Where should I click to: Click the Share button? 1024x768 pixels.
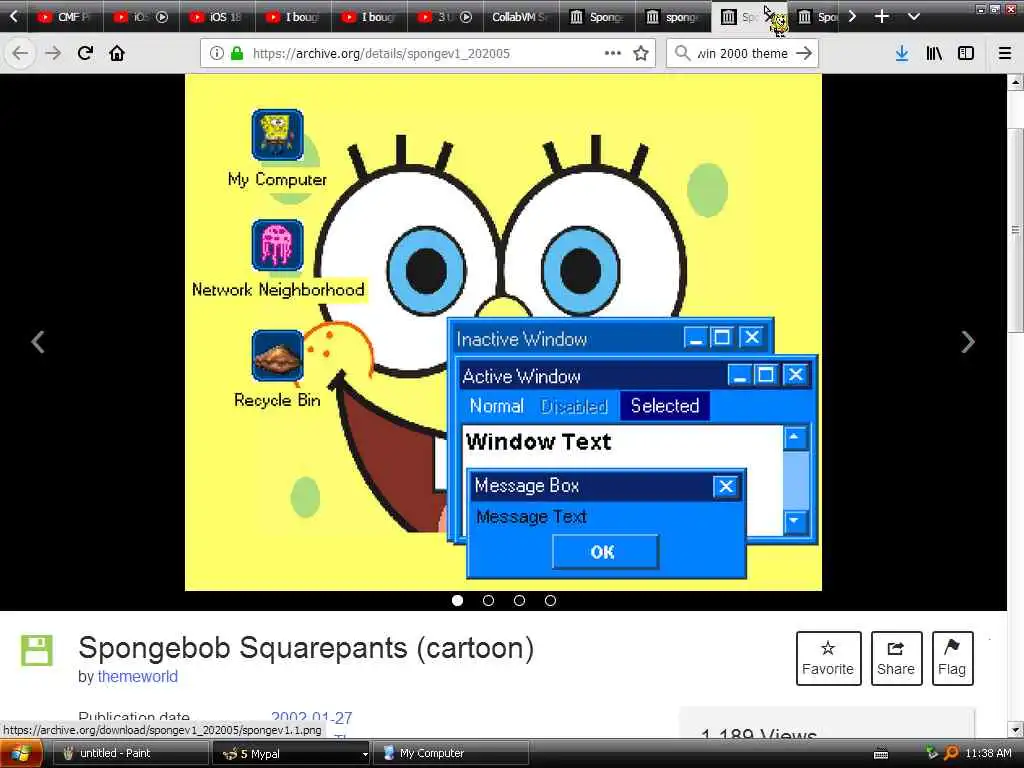click(896, 658)
